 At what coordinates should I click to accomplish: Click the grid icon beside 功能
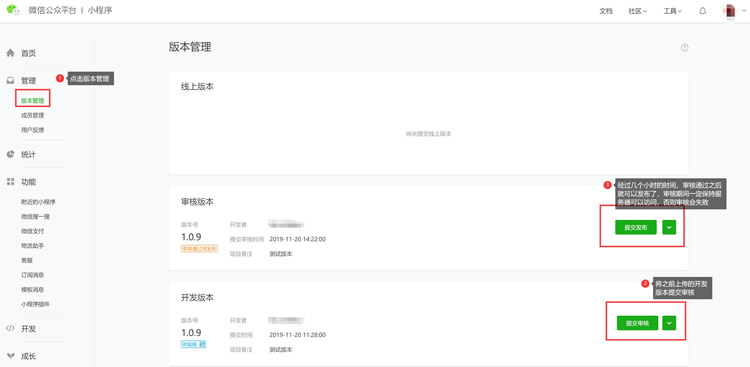click(x=10, y=182)
